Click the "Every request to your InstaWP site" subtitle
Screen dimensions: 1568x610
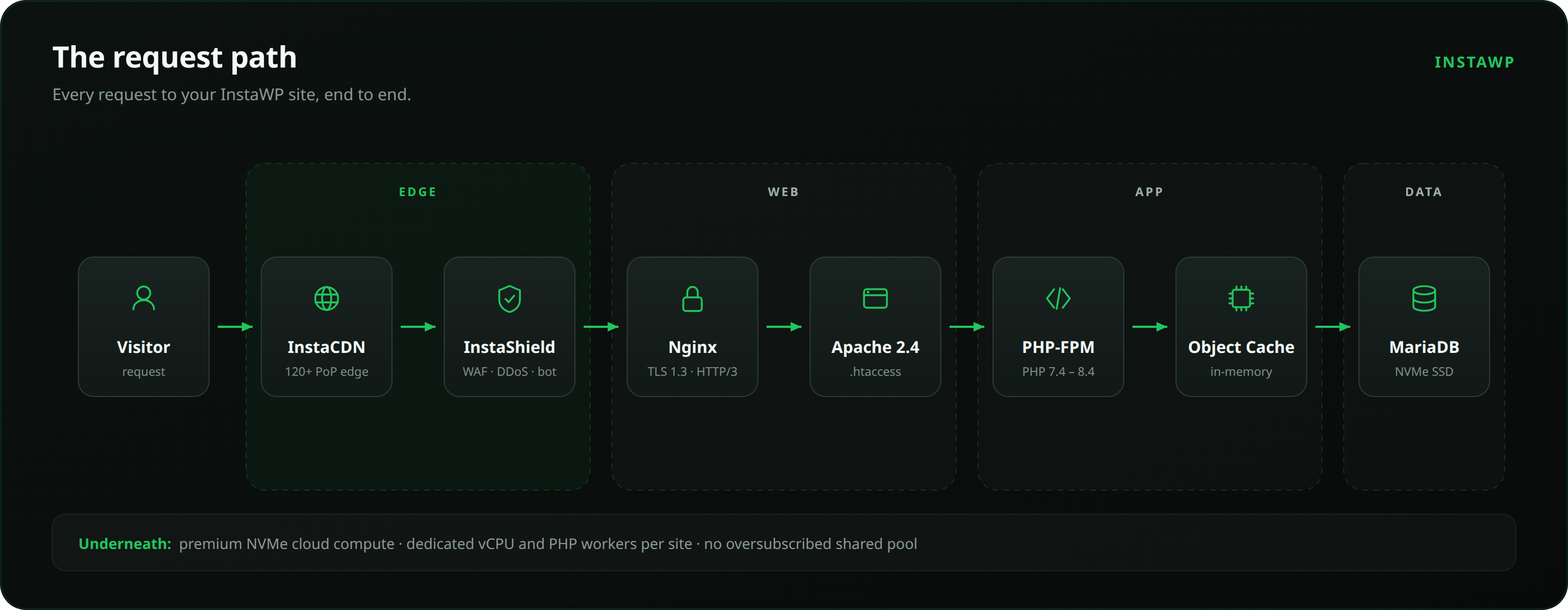click(x=231, y=94)
